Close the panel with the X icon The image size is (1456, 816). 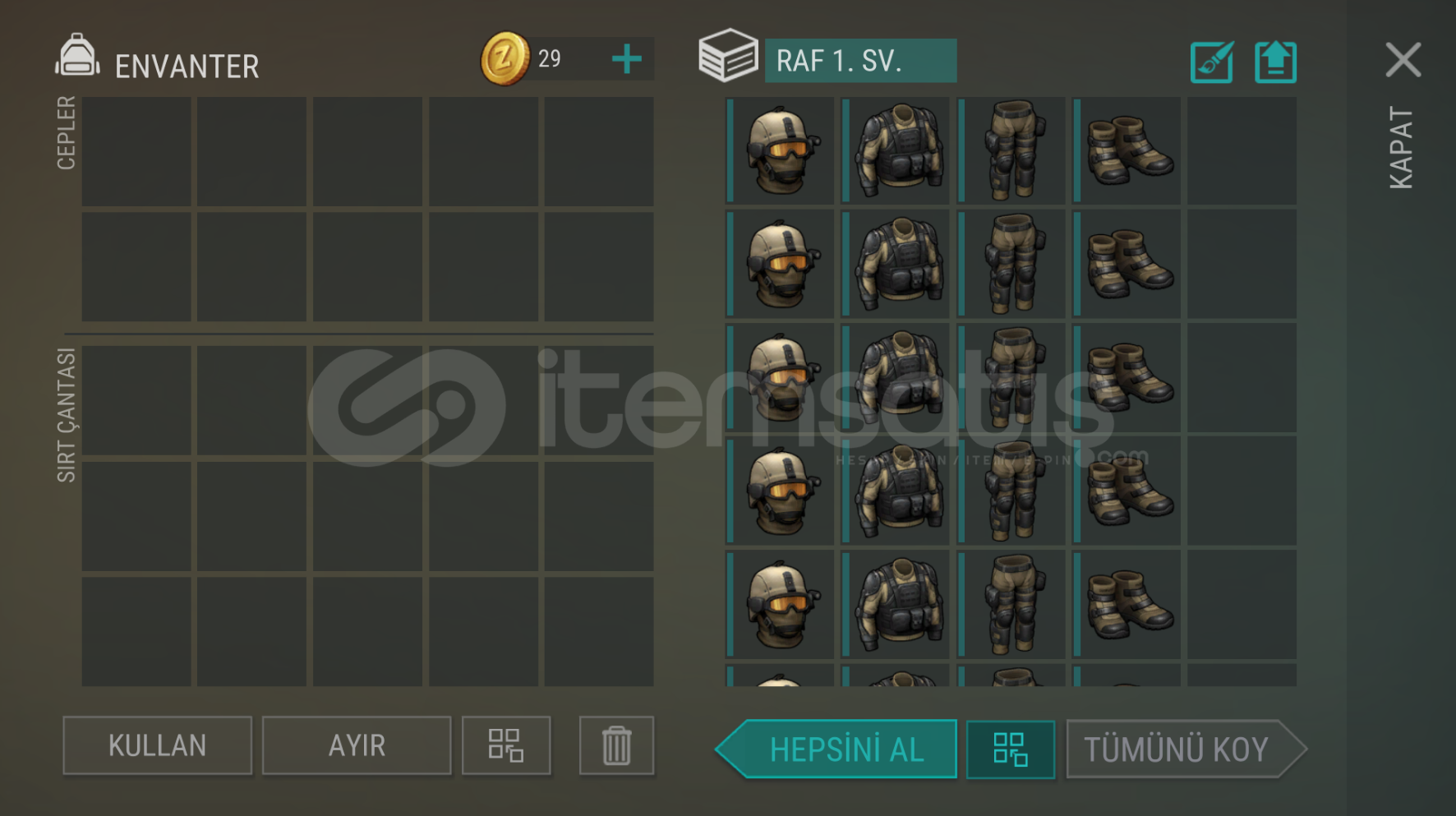coord(1403,60)
